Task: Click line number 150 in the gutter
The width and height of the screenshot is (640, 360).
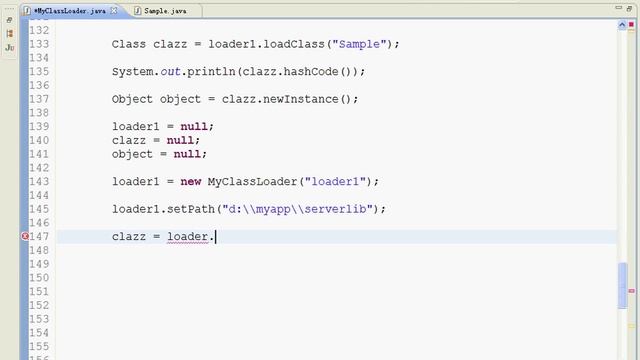Action: 39,278
